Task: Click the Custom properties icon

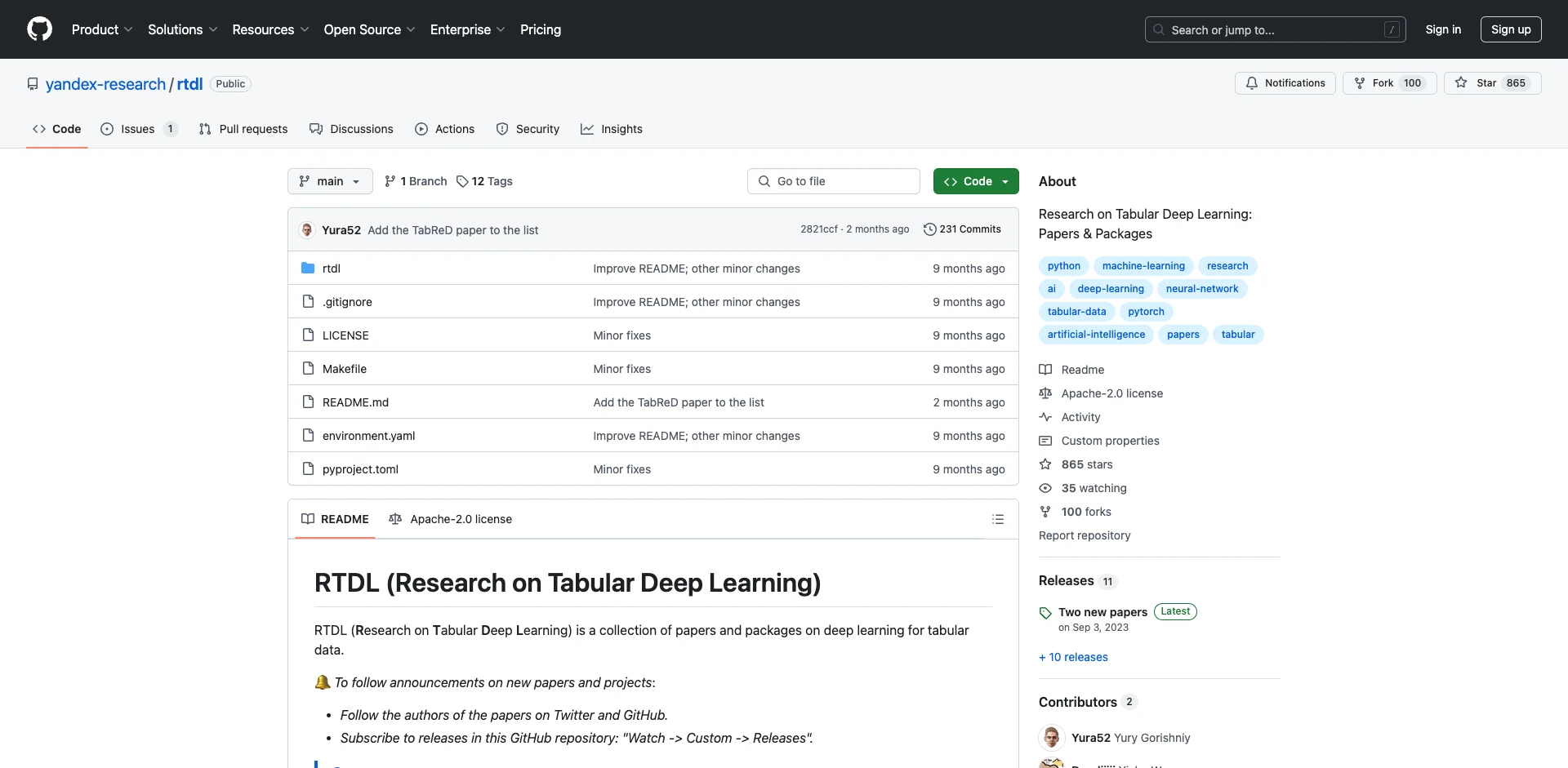Action: (x=1045, y=441)
